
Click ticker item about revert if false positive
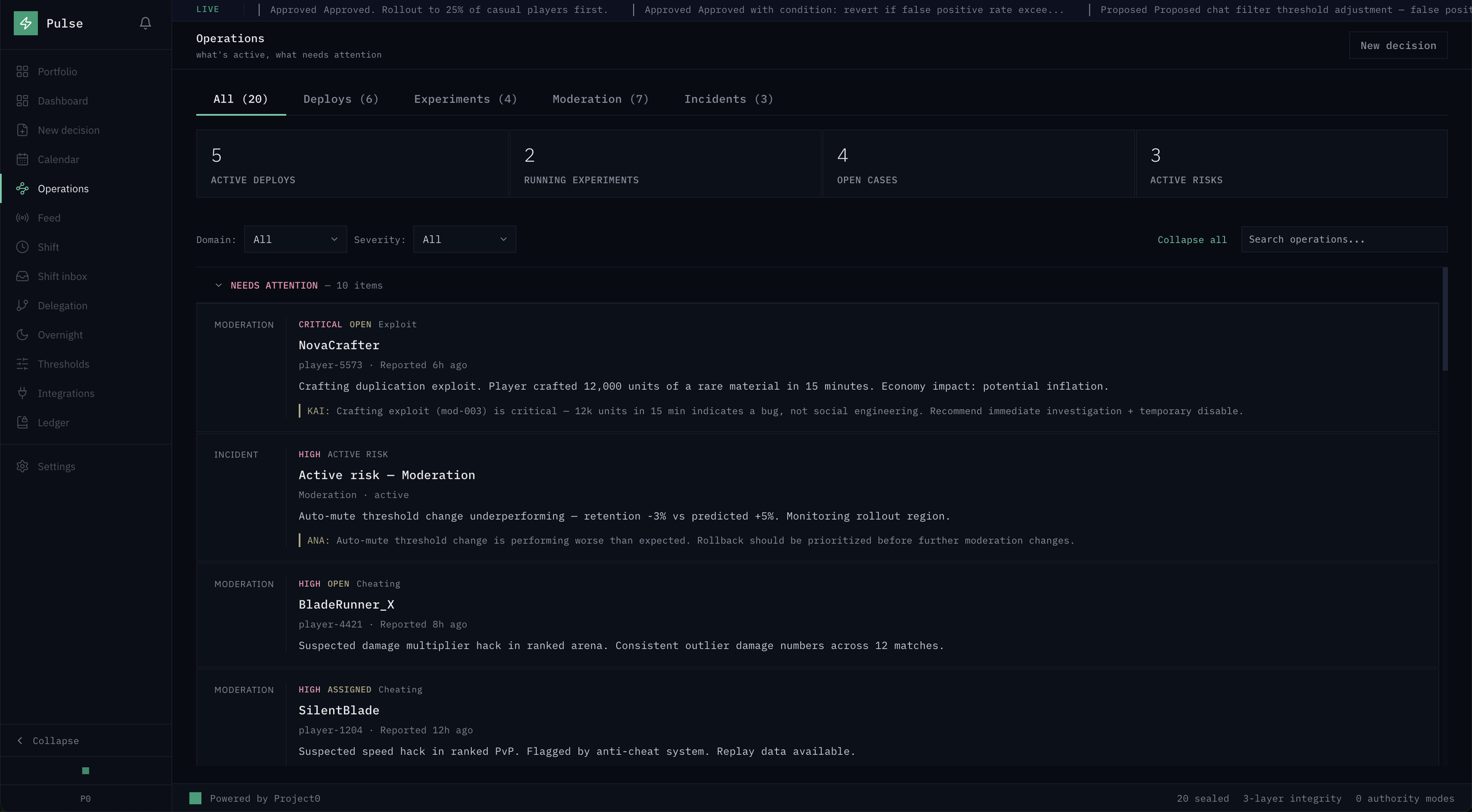[x=854, y=10]
